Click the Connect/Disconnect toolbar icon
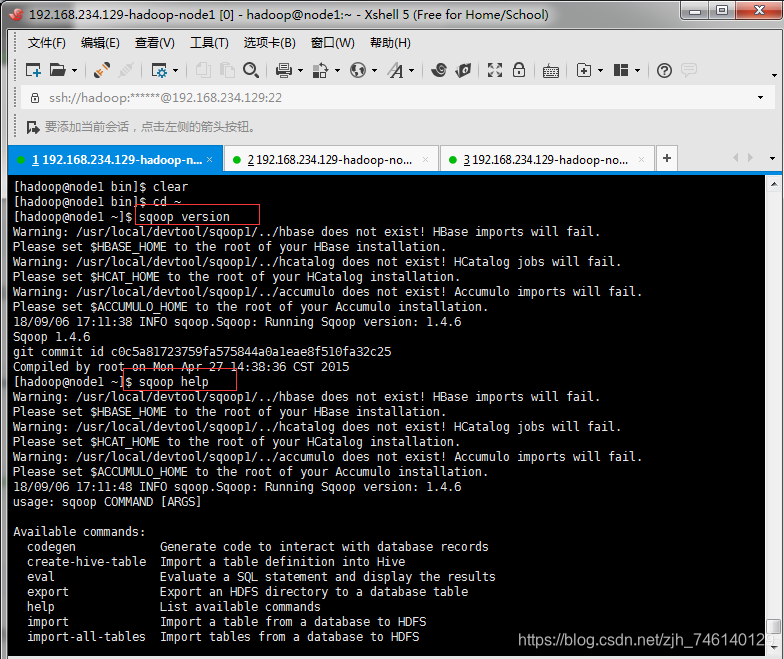The height and width of the screenshot is (659, 784). tap(102, 70)
